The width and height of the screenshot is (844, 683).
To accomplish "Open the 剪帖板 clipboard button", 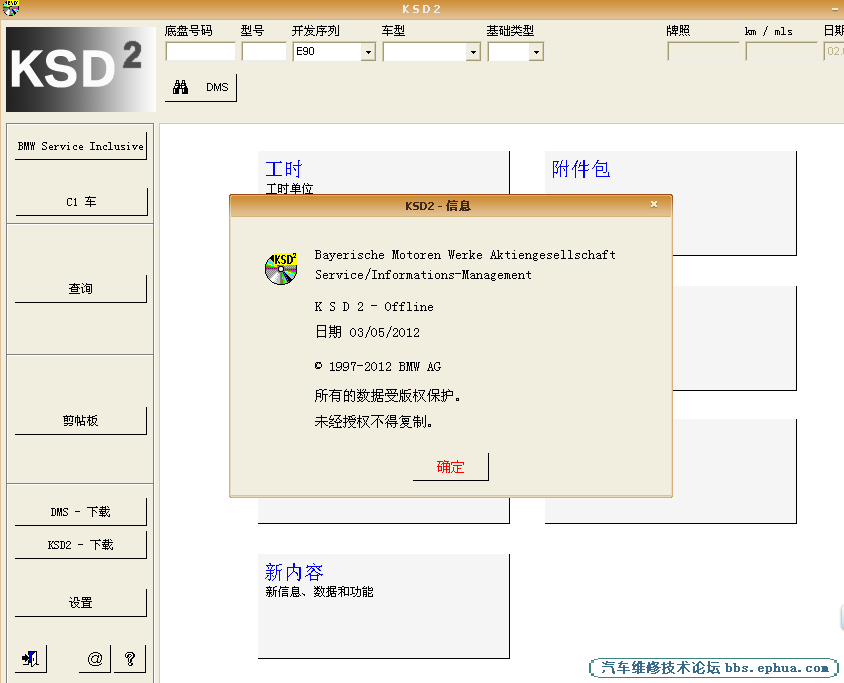I will 81,420.
